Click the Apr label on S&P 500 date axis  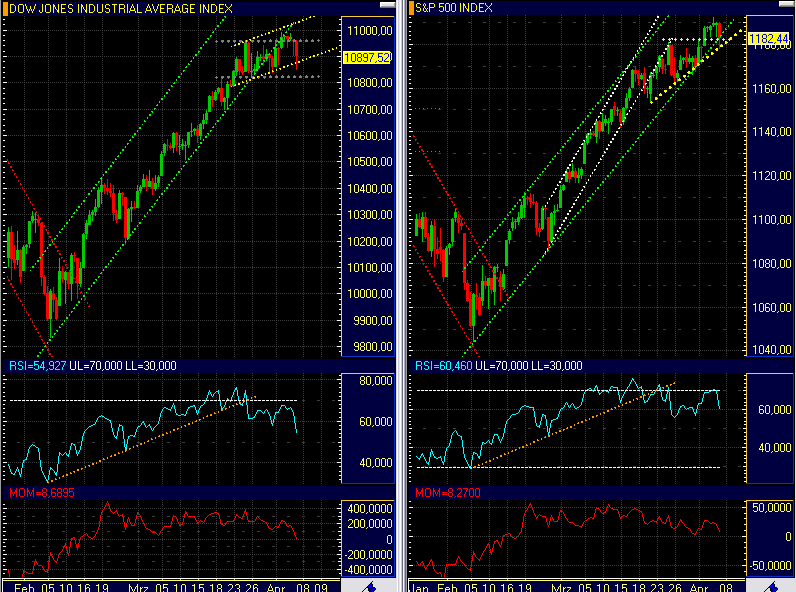point(699,587)
